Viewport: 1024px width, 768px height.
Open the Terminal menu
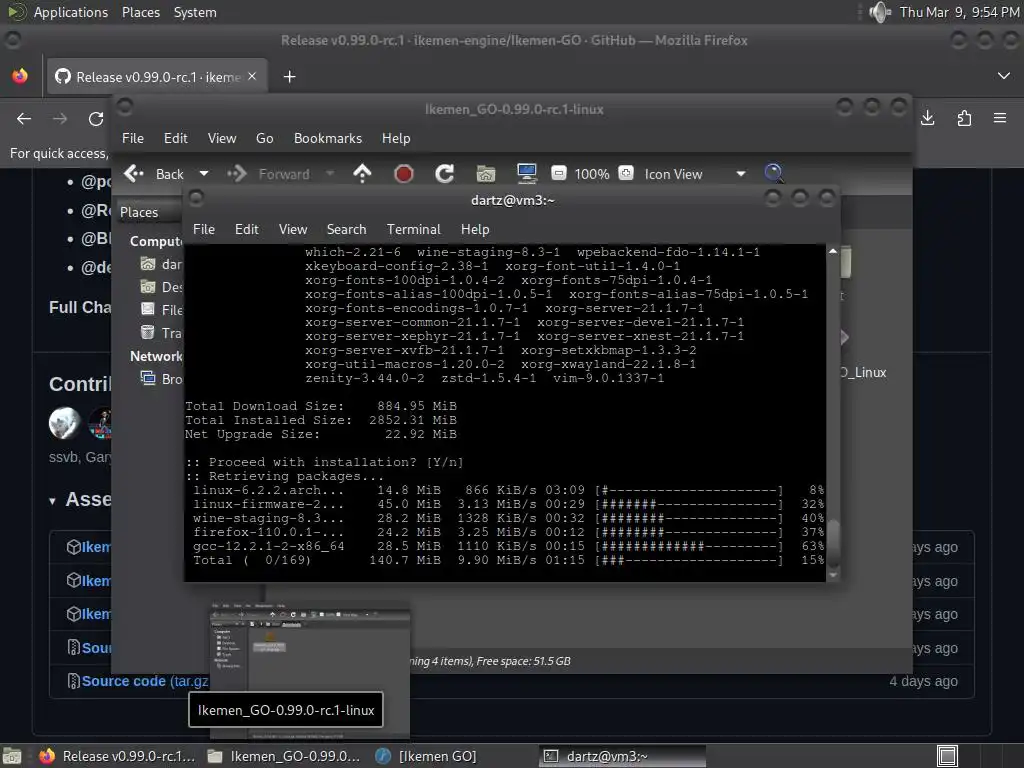pos(413,229)
